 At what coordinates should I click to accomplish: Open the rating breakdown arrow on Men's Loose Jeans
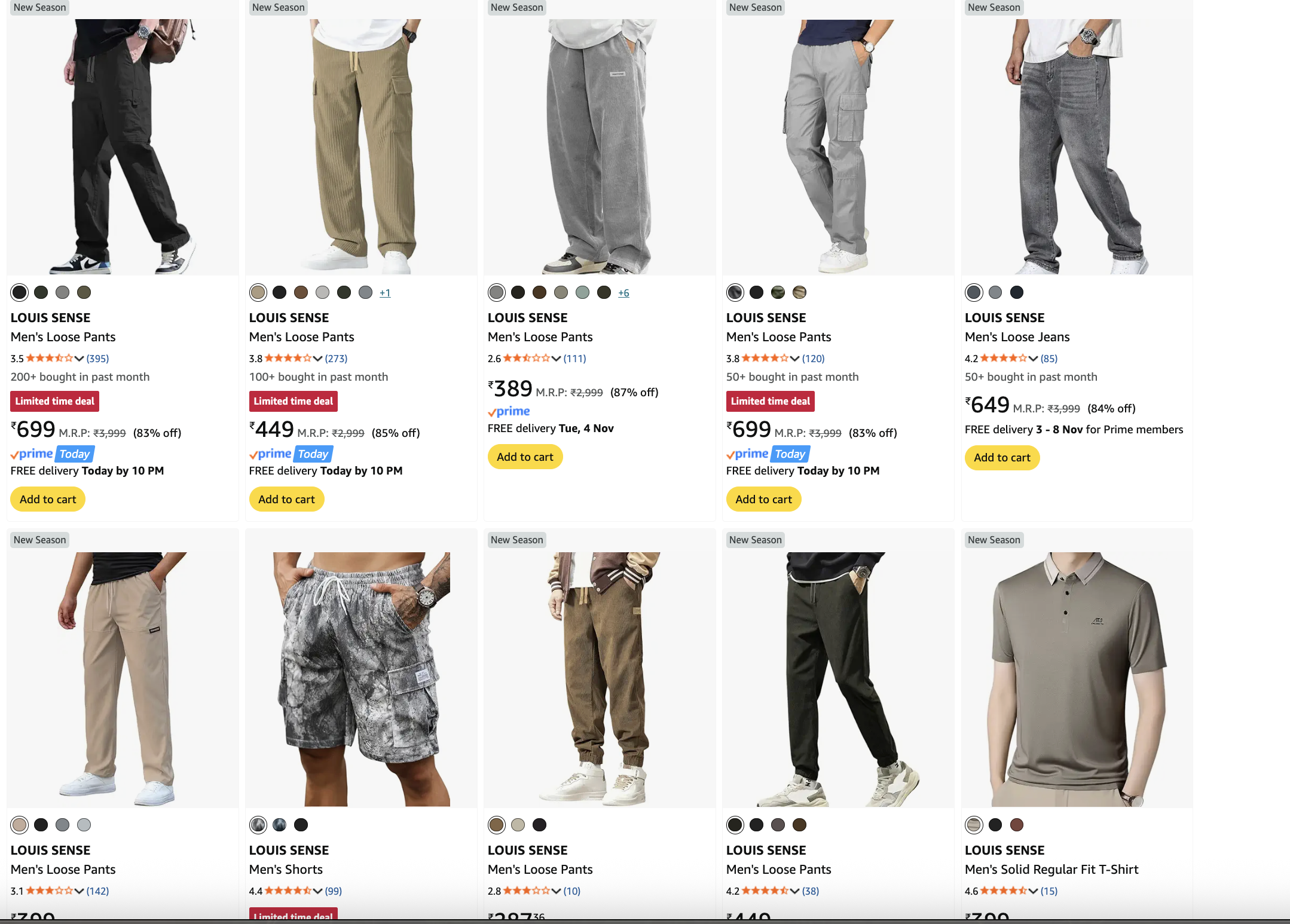point(1033,358)
